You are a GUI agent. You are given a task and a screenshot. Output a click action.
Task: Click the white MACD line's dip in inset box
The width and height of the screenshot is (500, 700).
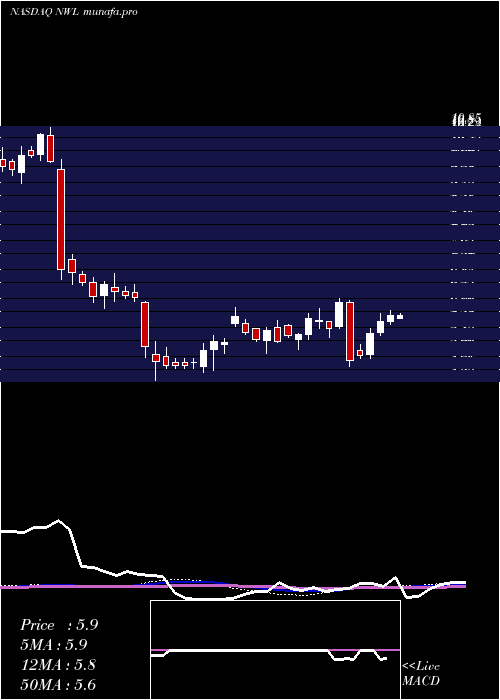[x=344, y=659]
